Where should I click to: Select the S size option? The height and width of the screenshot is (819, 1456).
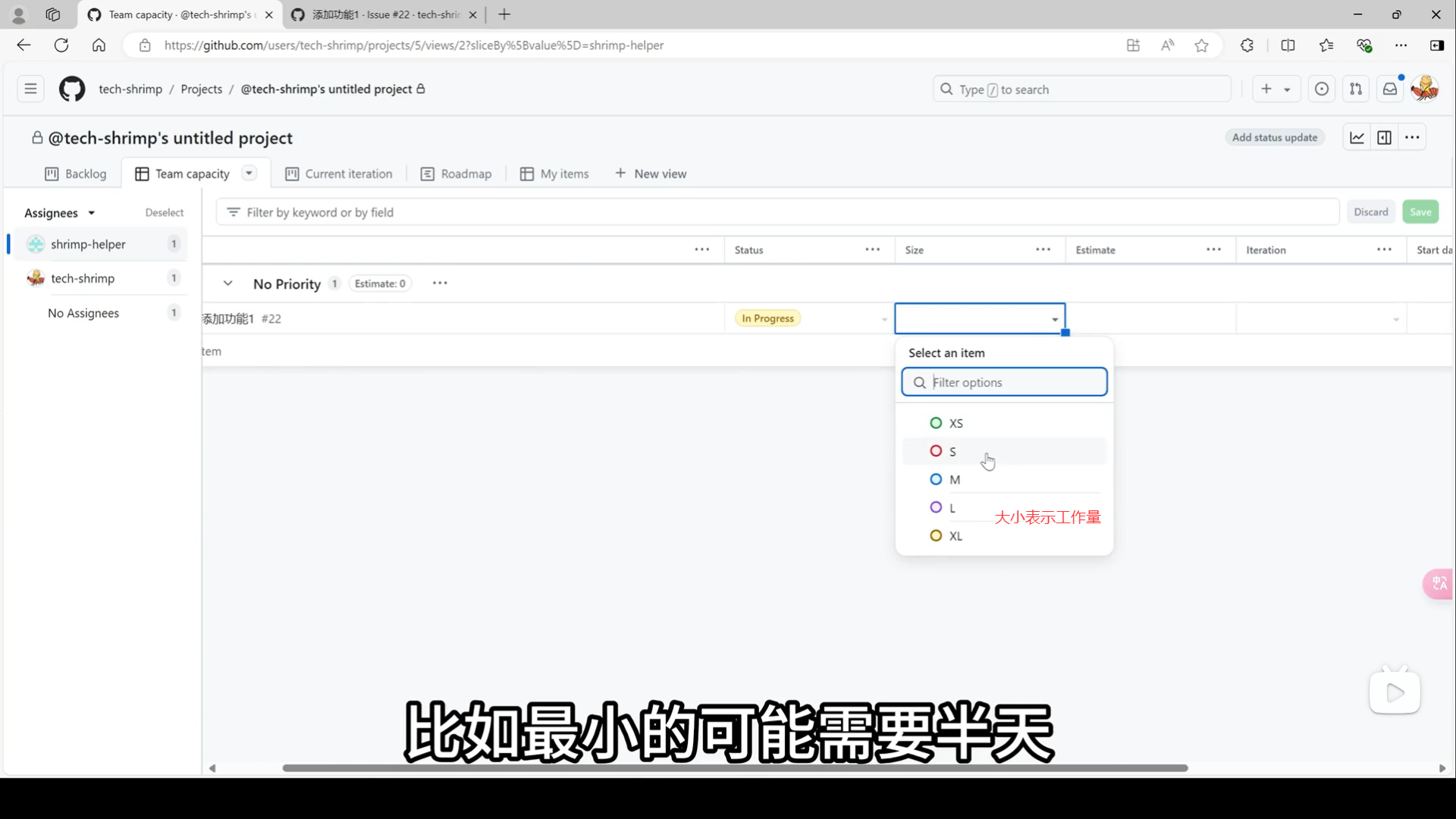tap(952, 451)
